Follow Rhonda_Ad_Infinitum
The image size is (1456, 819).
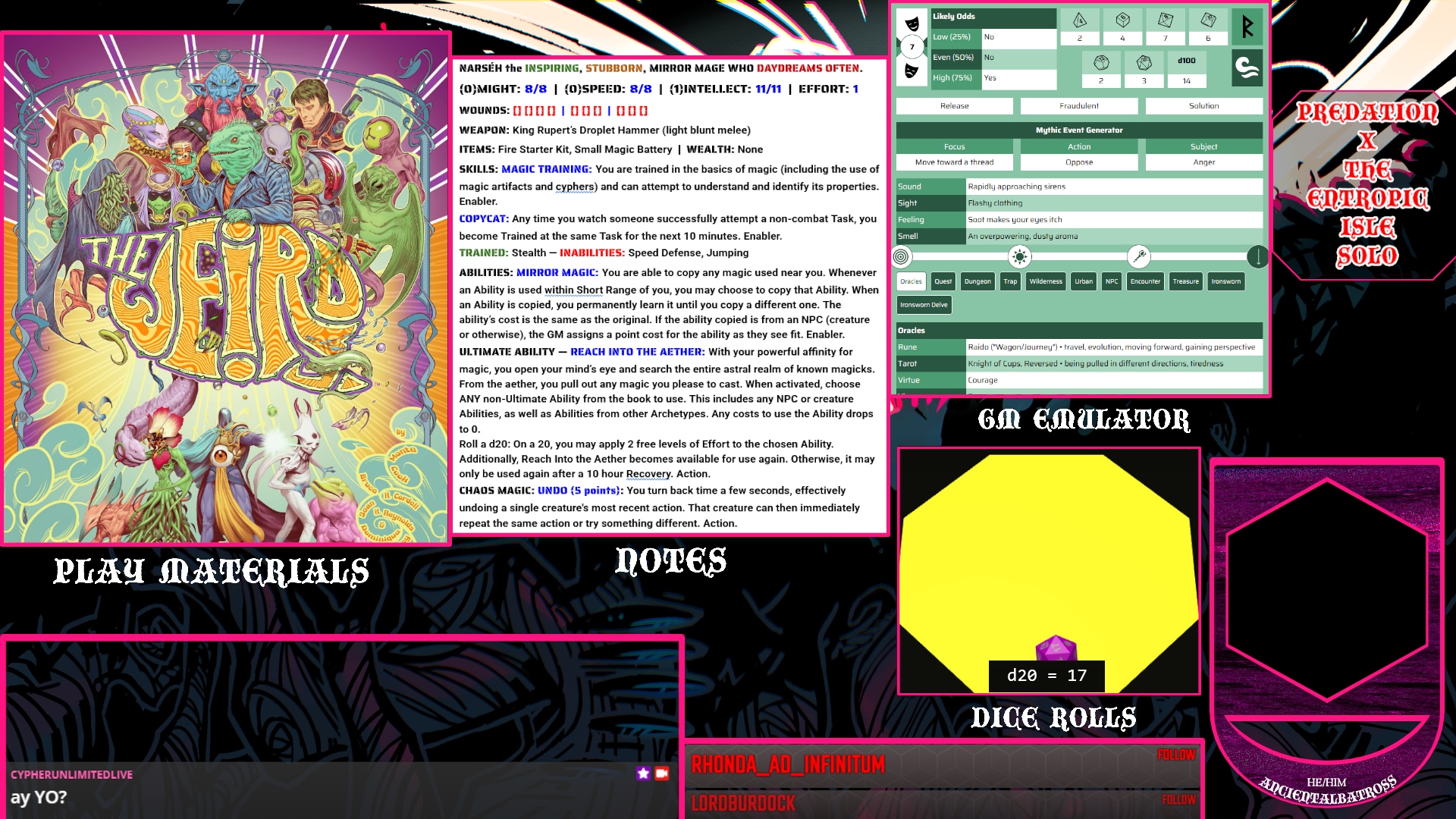(1176, 755)
